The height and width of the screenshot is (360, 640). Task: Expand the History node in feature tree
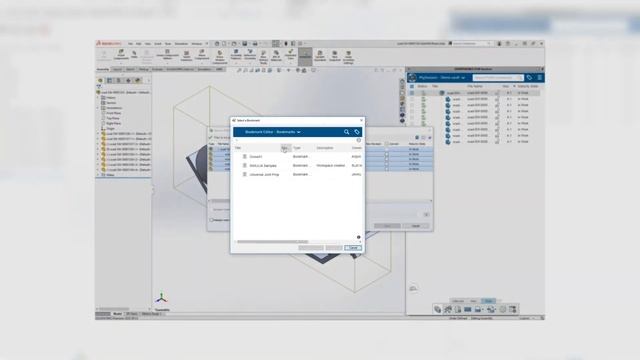pos(98,98)
